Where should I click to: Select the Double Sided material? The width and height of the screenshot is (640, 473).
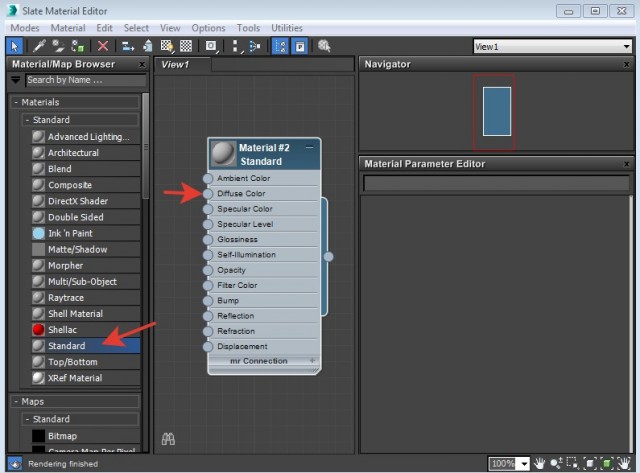pyautogui.click(x=86, y=217)
